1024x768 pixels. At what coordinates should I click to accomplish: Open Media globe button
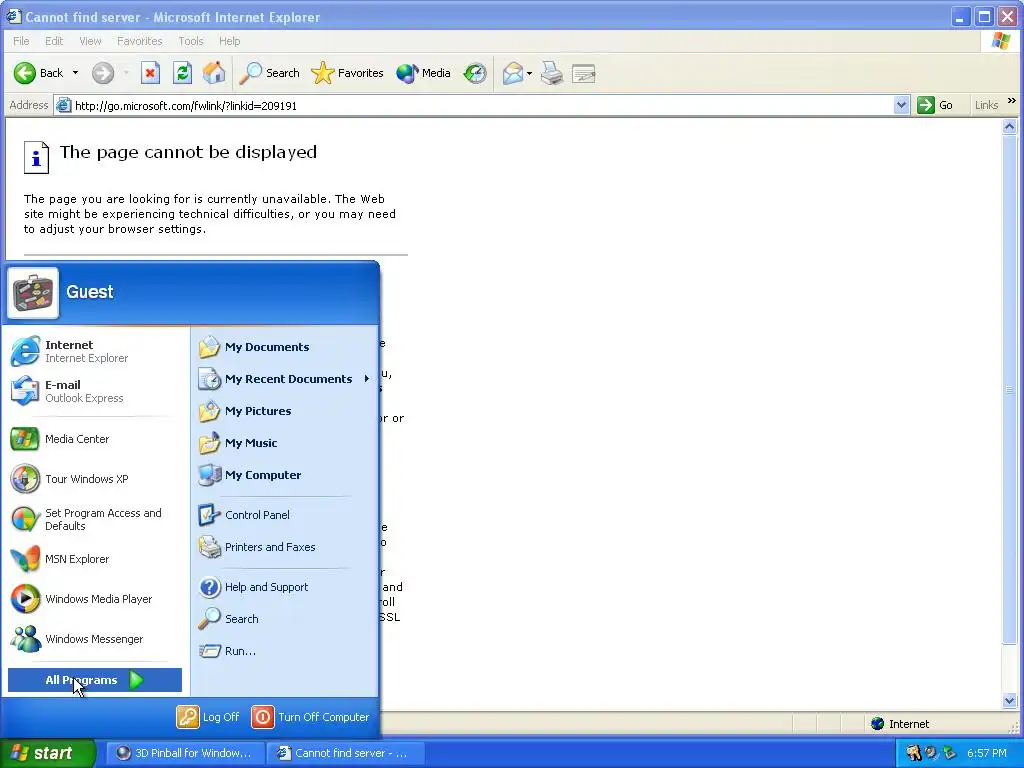point(423,73)
